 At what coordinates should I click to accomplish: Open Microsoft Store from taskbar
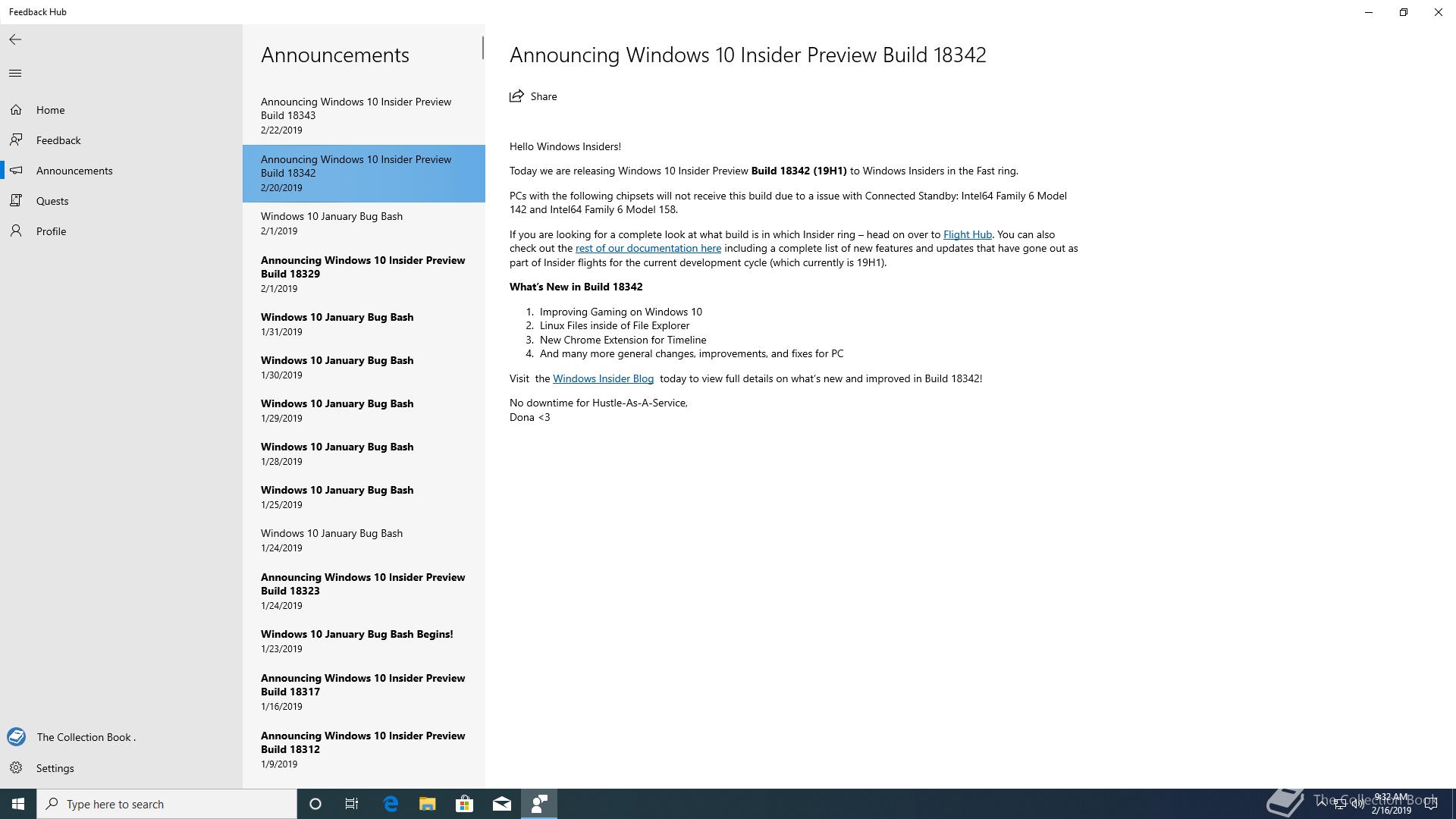click(x=464, y=804)
